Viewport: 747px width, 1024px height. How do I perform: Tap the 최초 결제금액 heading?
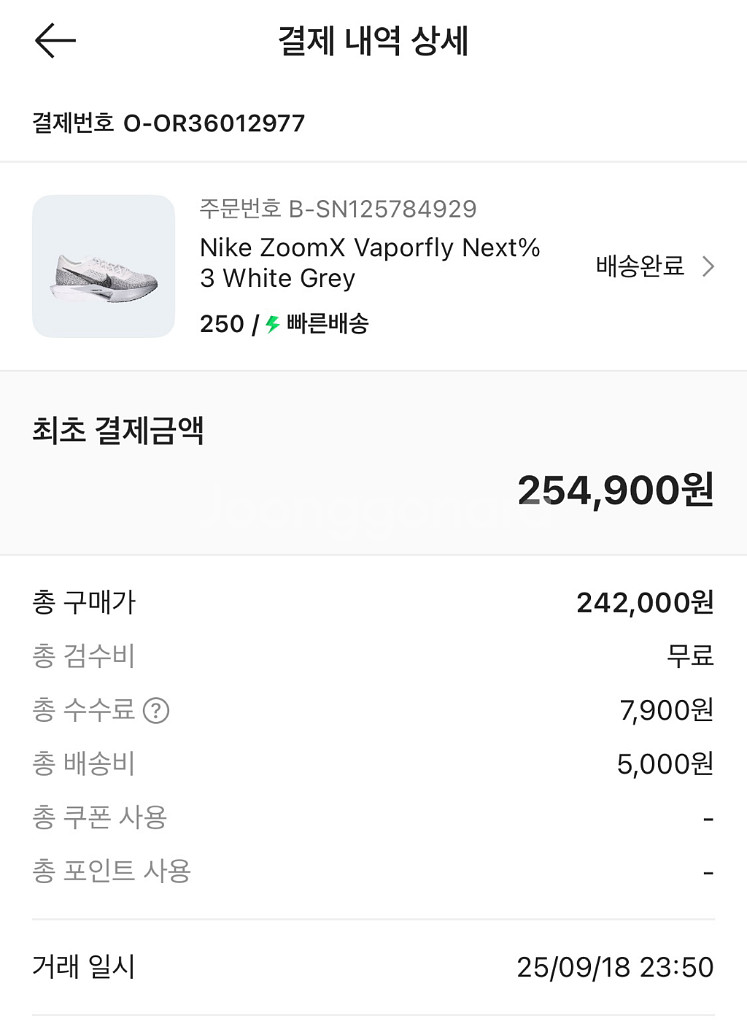118,431
